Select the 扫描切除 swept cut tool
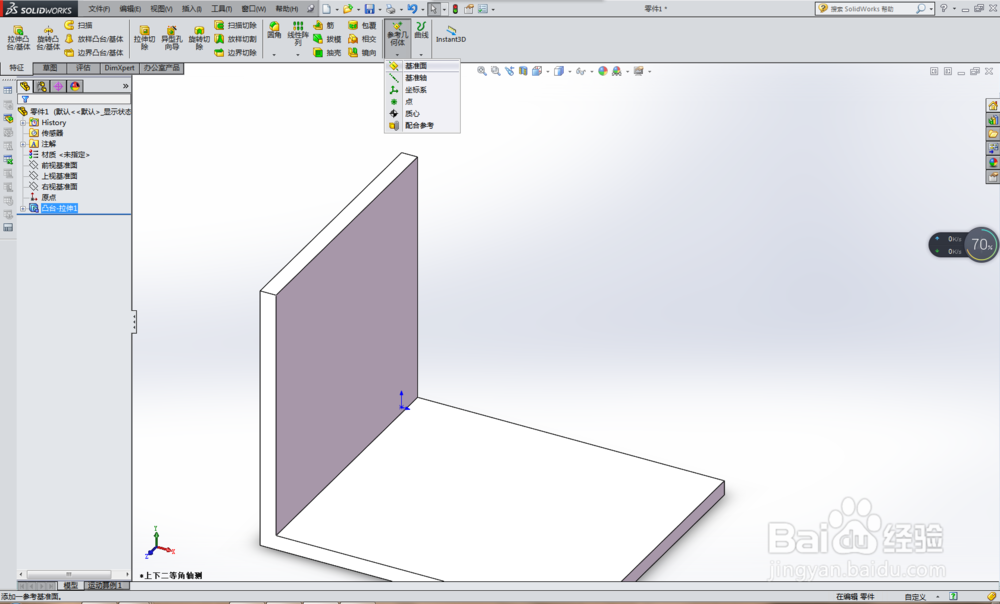1000x604 pixels. tap(235, 25)
